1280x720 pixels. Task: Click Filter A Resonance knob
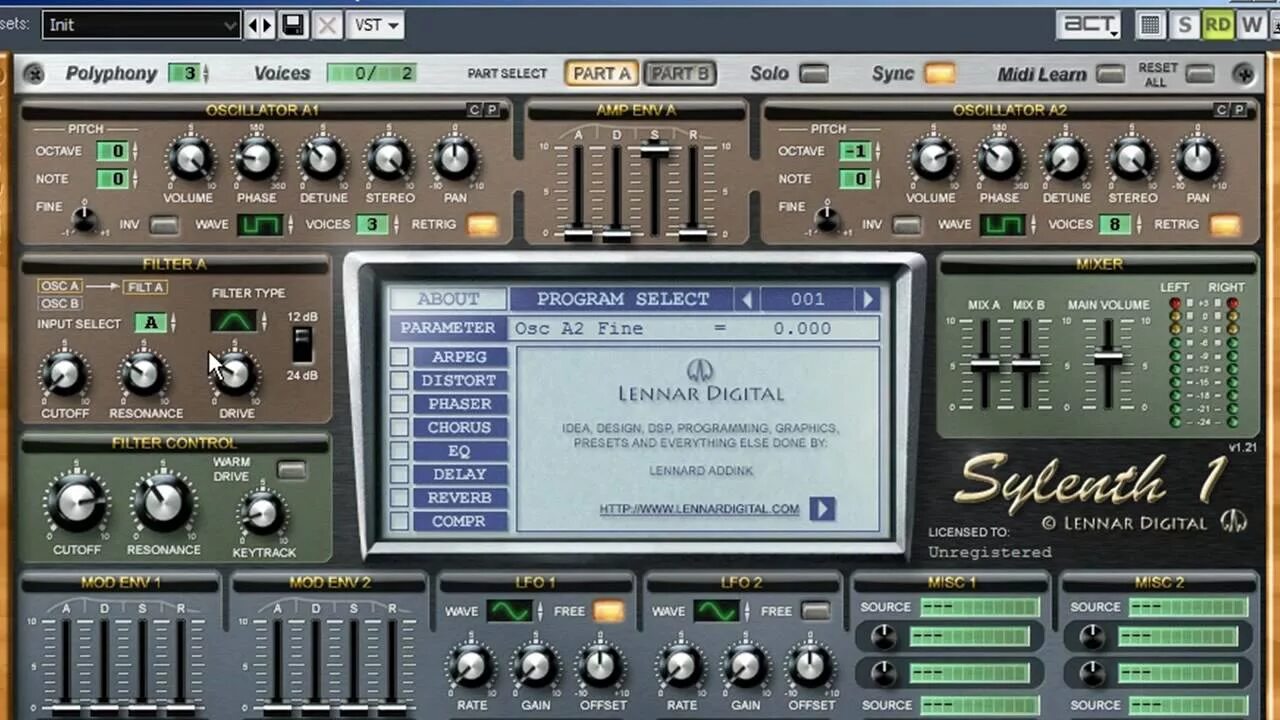coord(144,374)
